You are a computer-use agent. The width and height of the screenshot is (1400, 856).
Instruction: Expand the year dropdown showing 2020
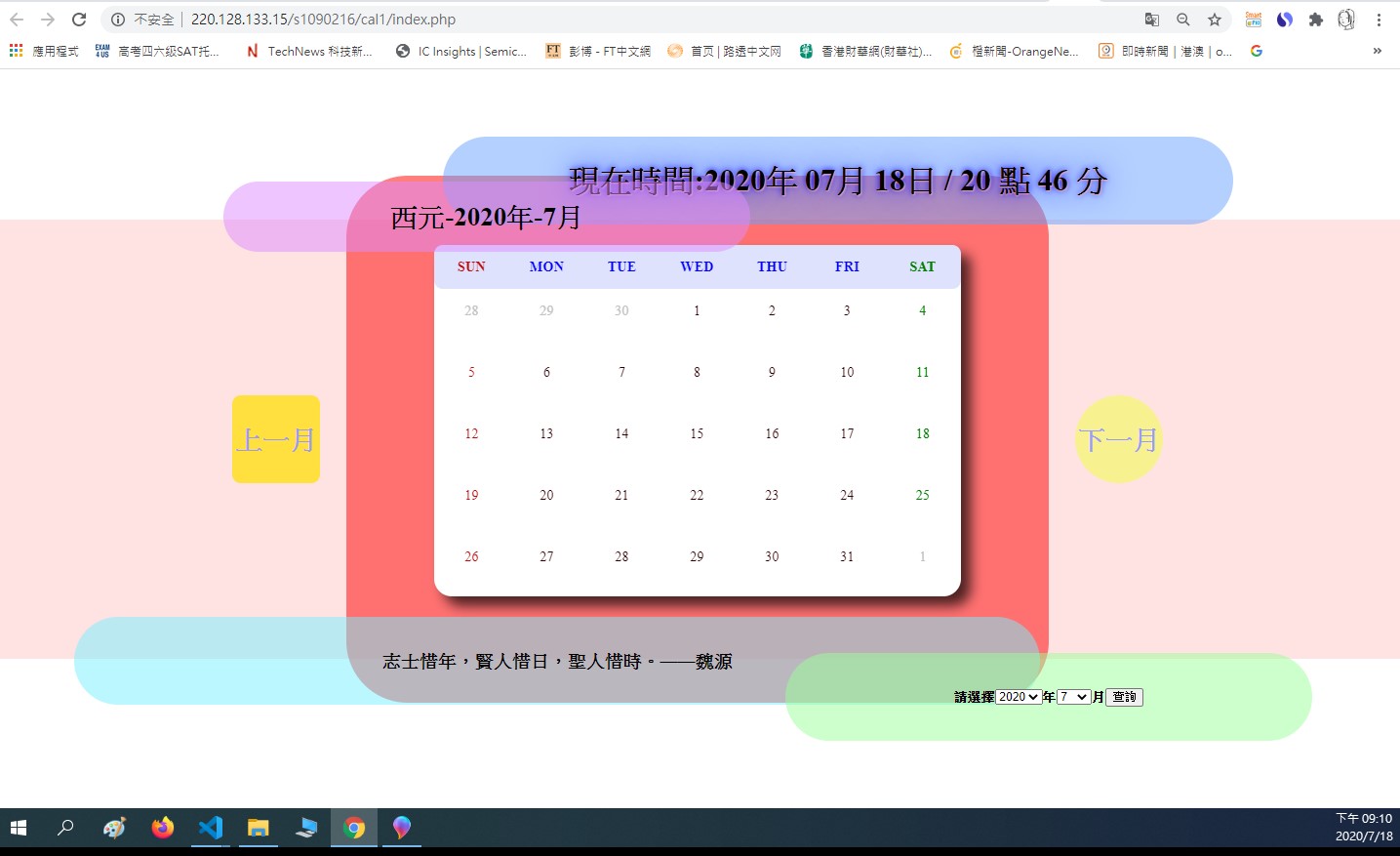pos(1019,697)
